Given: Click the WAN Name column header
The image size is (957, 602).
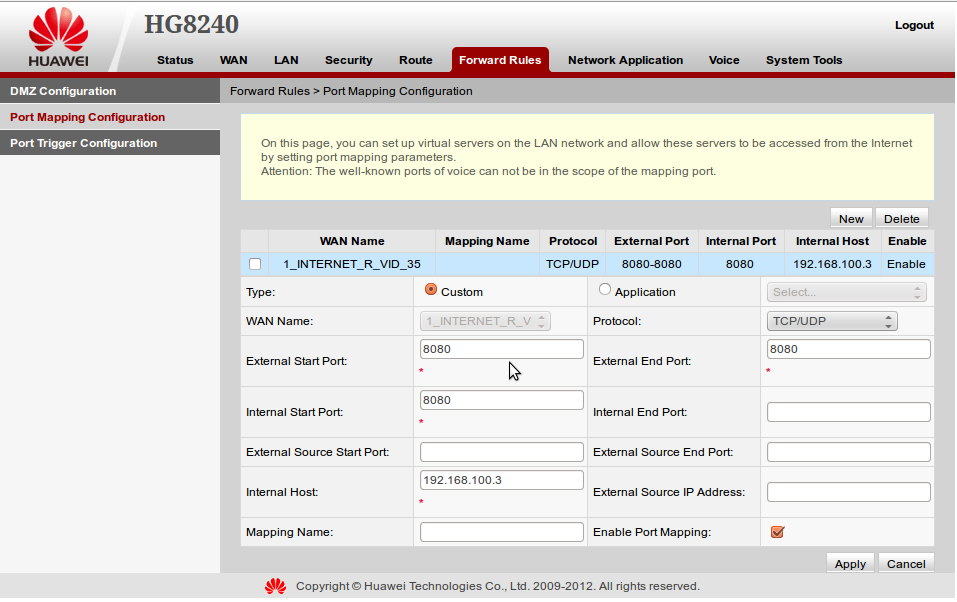Looking at the screenshot, I should pos(352,241).
